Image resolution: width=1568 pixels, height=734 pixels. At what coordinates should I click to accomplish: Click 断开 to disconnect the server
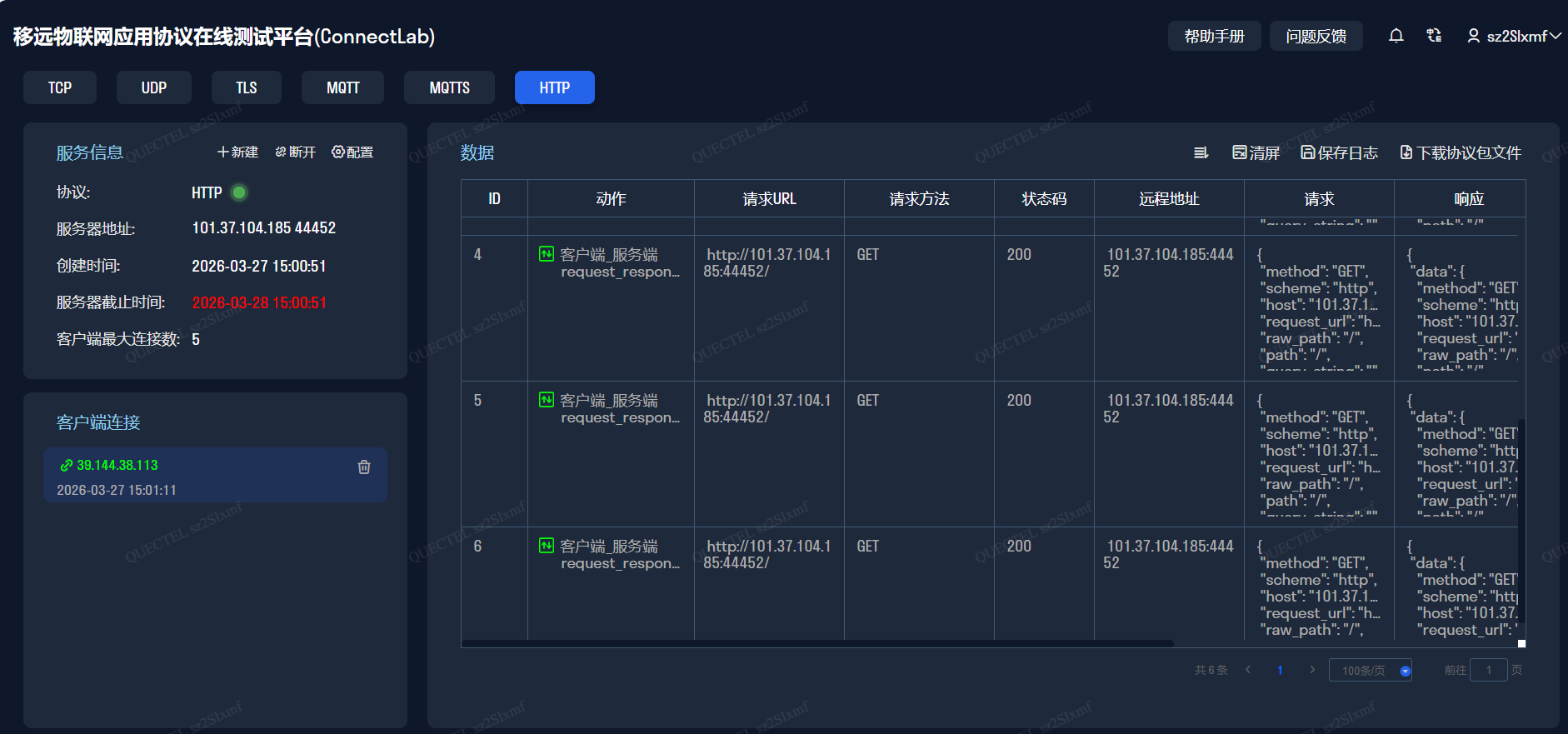pos(296,152)
